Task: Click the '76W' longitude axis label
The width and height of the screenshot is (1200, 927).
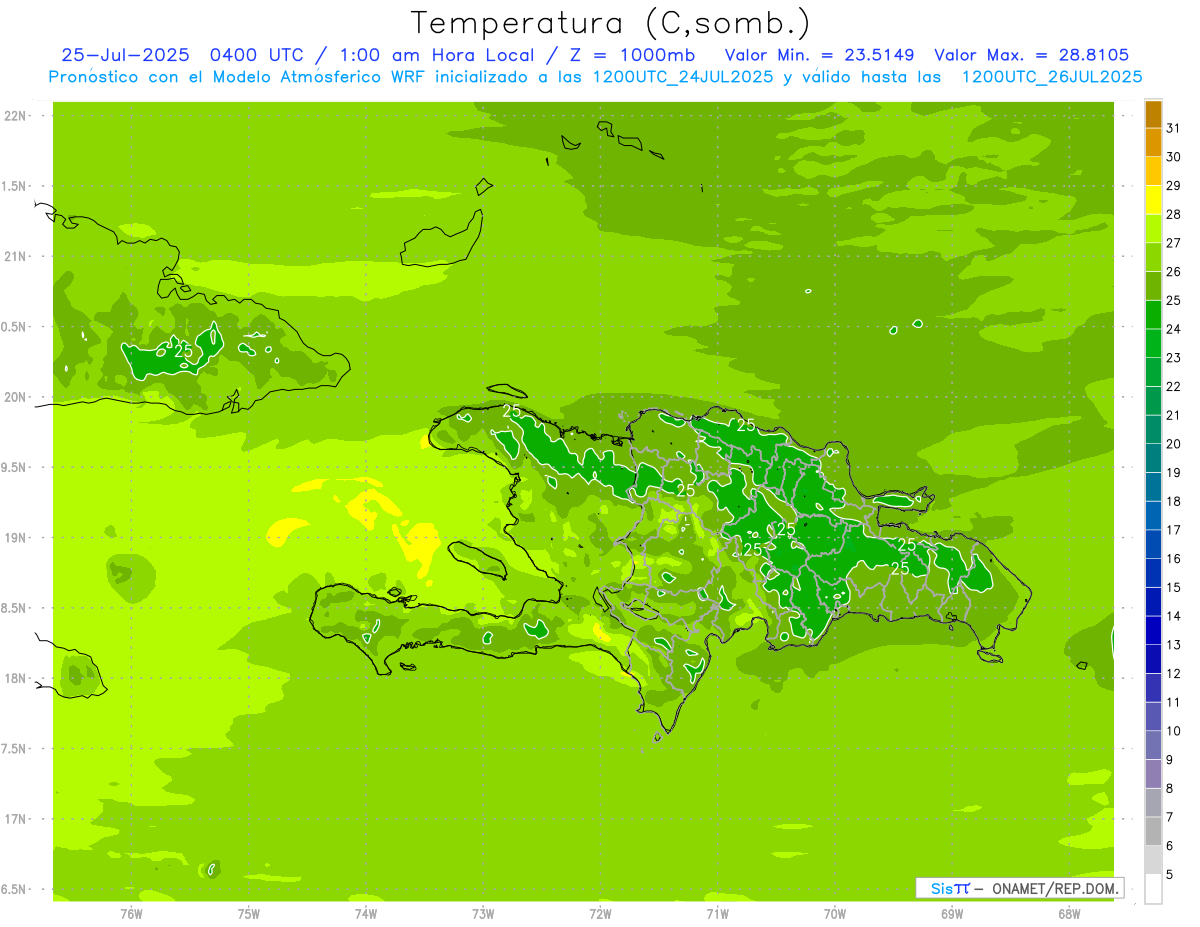Action: [x=131, y=914]
